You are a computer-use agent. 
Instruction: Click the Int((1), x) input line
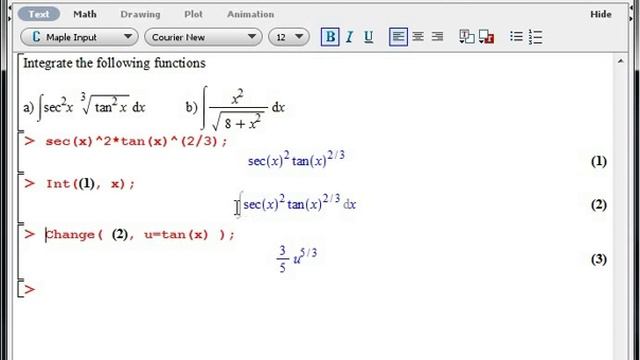90,184
